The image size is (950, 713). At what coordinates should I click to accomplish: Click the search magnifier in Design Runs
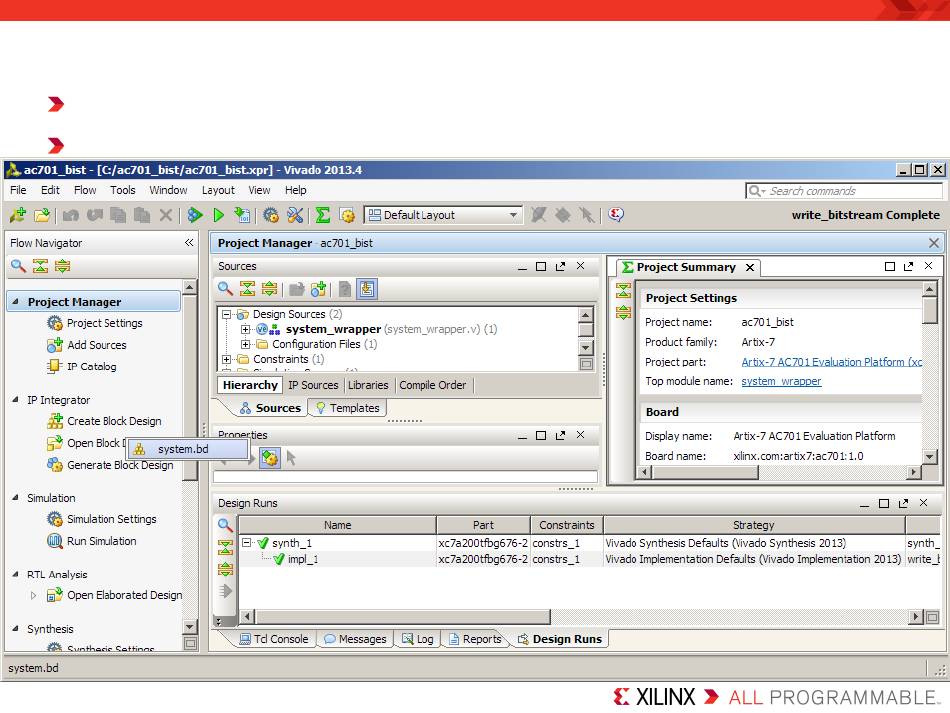(225, 525)
